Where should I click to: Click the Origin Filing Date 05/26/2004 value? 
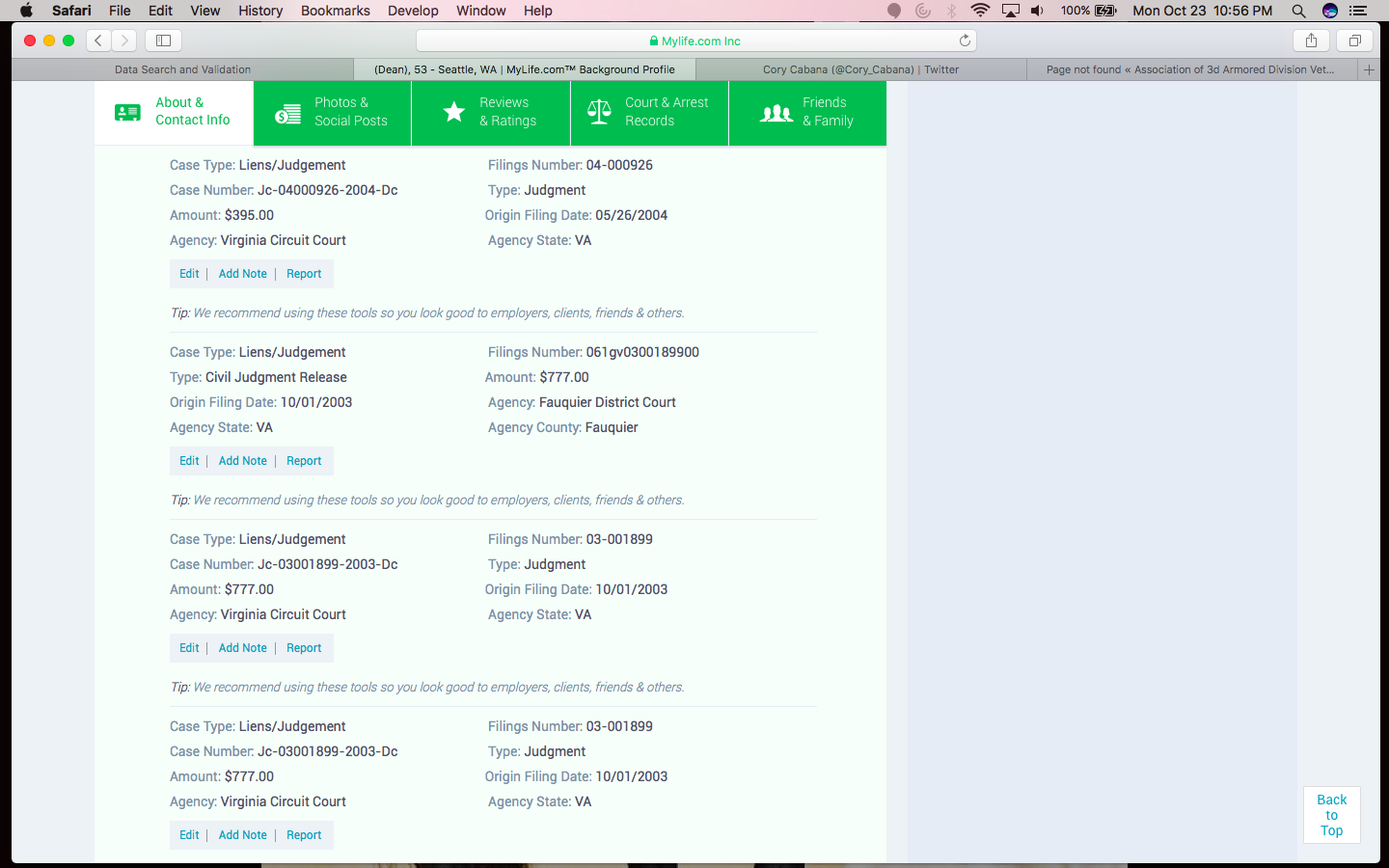(631, 215)
